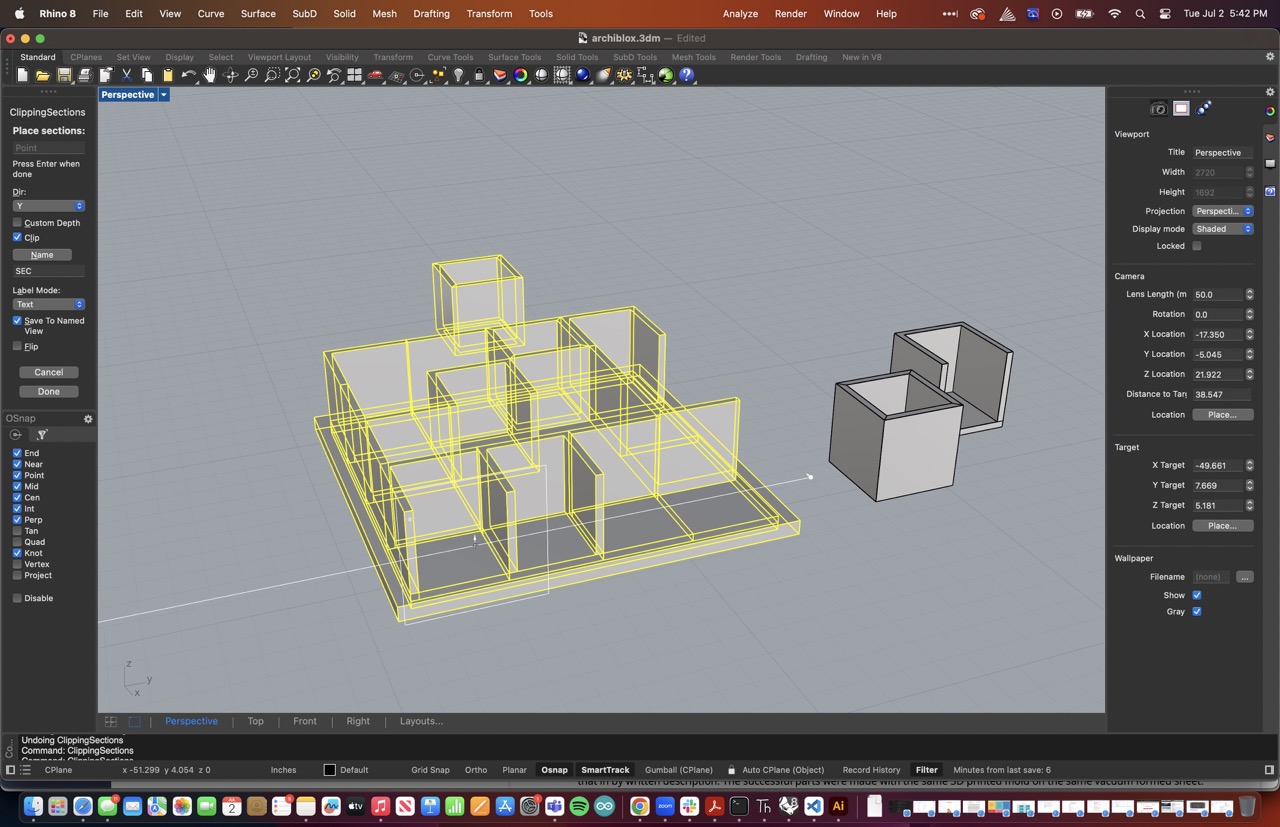Click the SEC name input field
The width and height of the screenshot is (1280, 827).
(49, 271)
